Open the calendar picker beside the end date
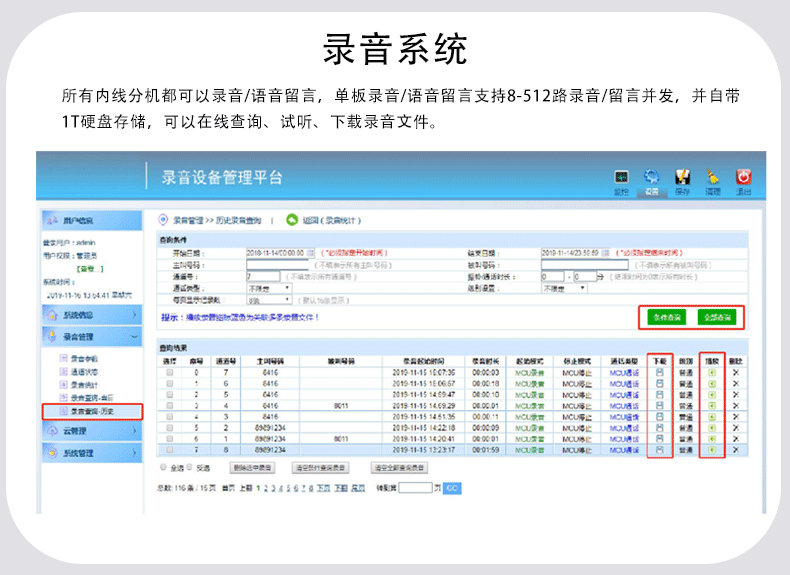Image resolution: width=790 pixels, height=575 pixels. point(606,253)
